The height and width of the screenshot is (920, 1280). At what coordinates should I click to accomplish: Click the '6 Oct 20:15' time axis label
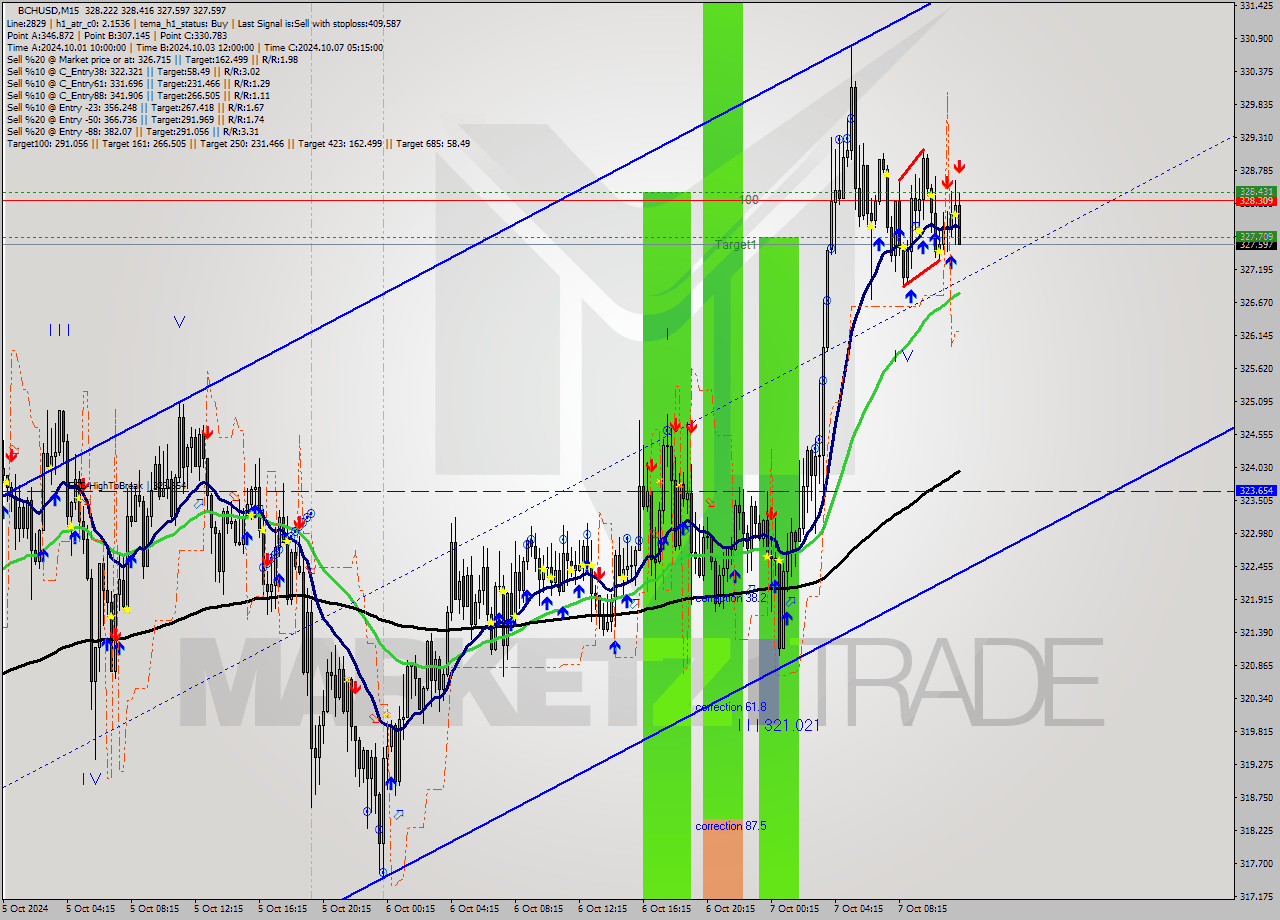click(730, 909)
